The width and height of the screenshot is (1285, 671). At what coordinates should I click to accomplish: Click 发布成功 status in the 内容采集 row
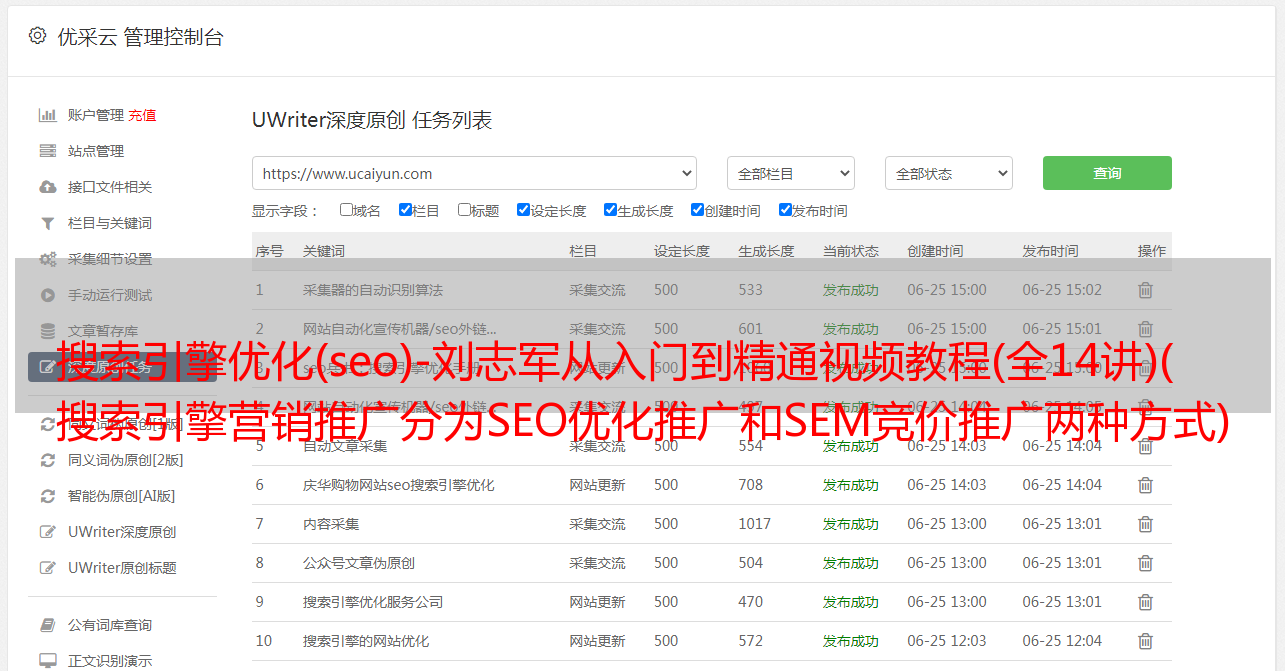pos(851,524)
